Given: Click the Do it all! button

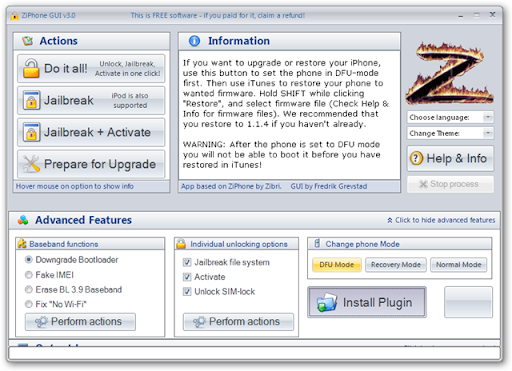Looking at the screenshot, I should (91, 68).
